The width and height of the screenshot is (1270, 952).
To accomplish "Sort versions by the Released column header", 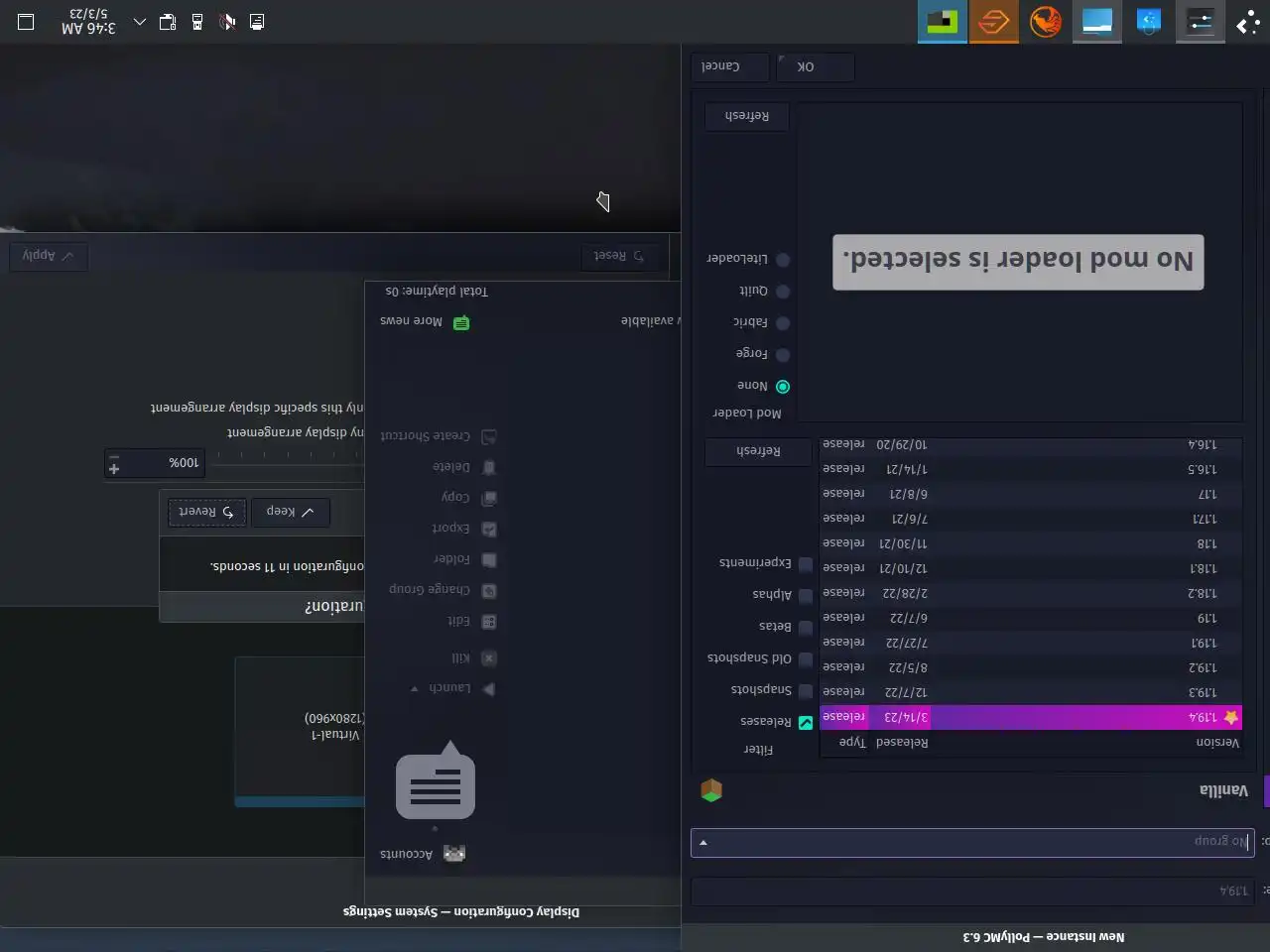I will coord(902,743).
